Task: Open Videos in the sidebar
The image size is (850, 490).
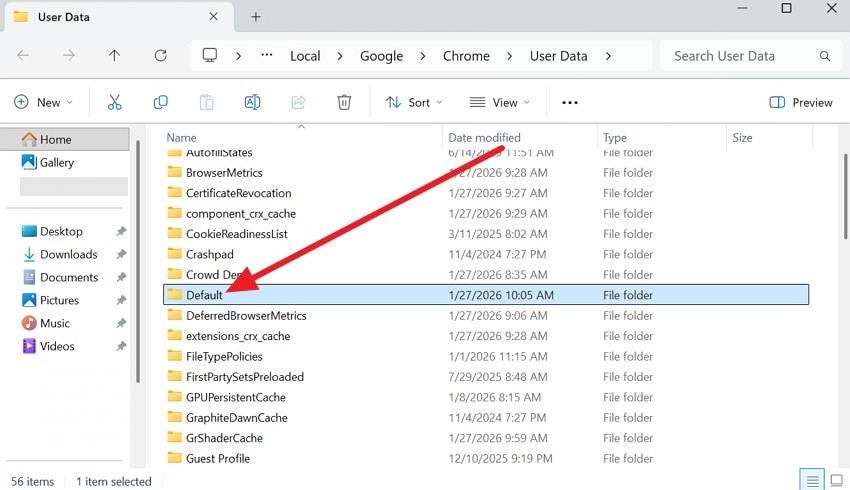Action: tap(57, 346)
